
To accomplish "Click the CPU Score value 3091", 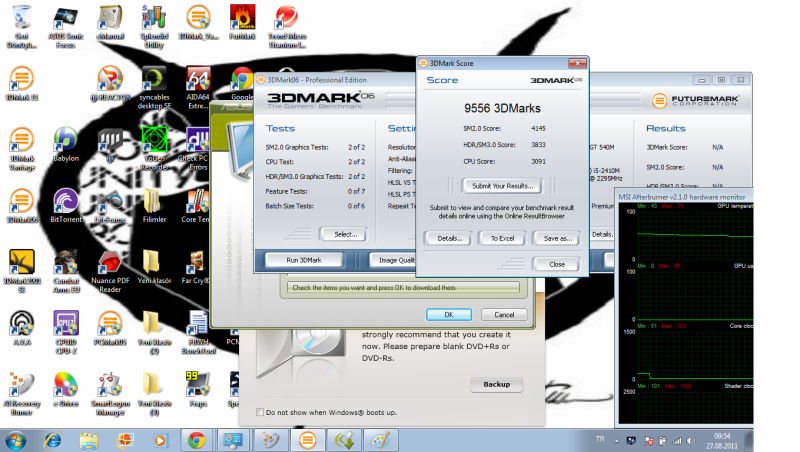I will pyautogui.click(x=538, y=161).
